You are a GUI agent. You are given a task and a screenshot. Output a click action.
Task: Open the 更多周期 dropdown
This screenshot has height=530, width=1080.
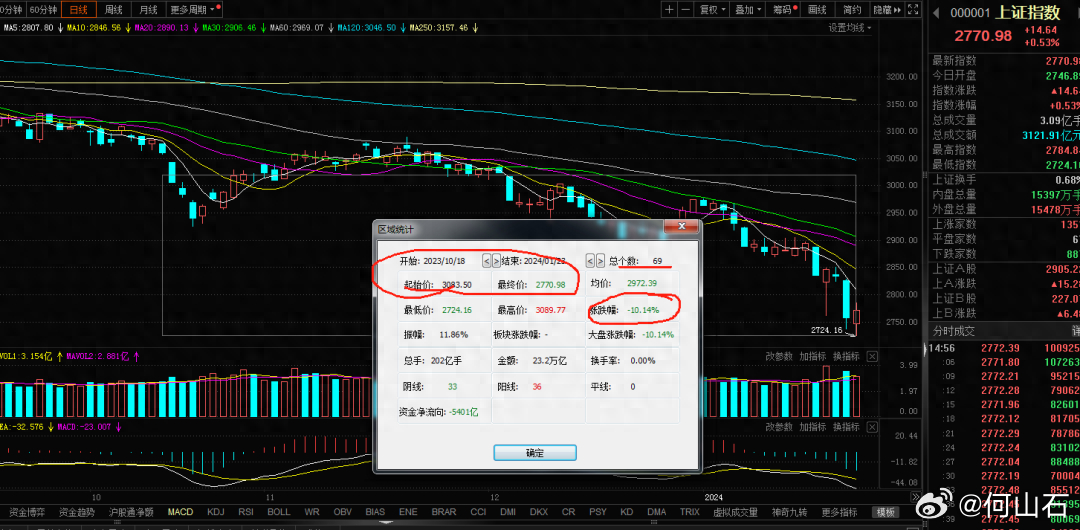tap(194, 10)
